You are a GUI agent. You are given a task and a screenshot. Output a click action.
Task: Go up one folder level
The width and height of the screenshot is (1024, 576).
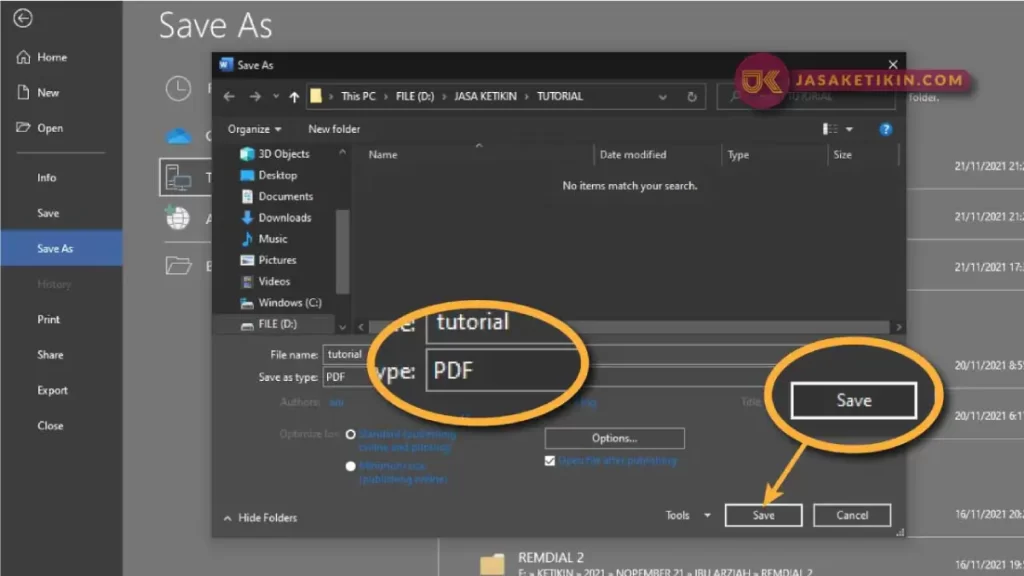coord(295,97)
